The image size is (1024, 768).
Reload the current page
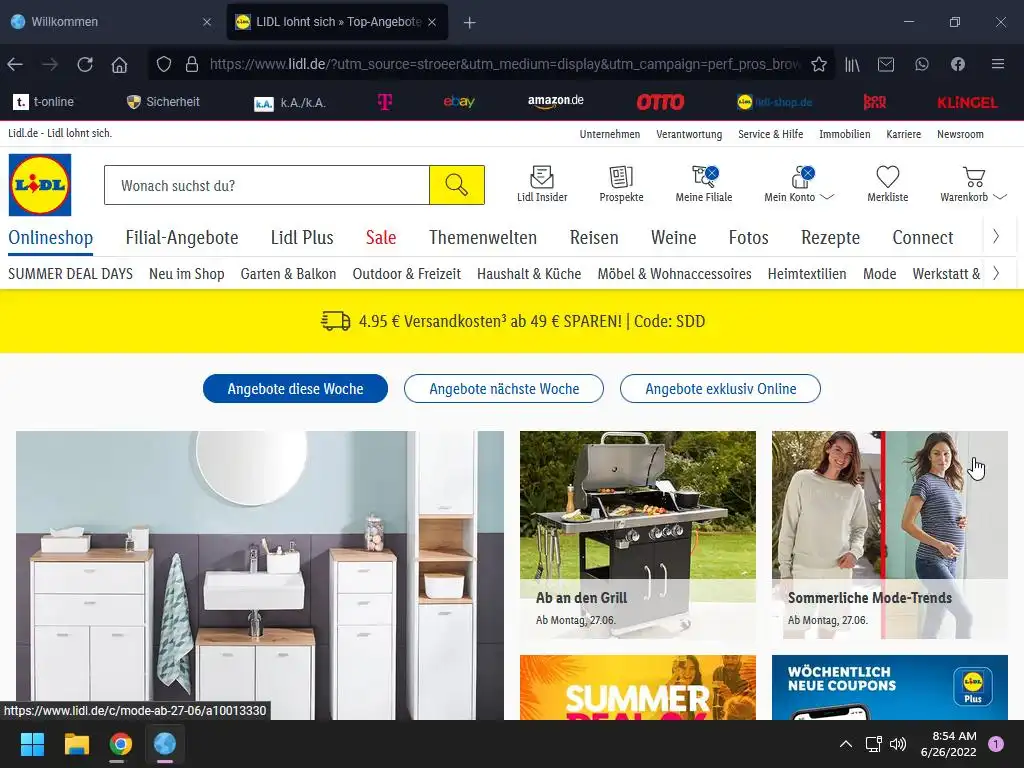[x=85, y=64]
